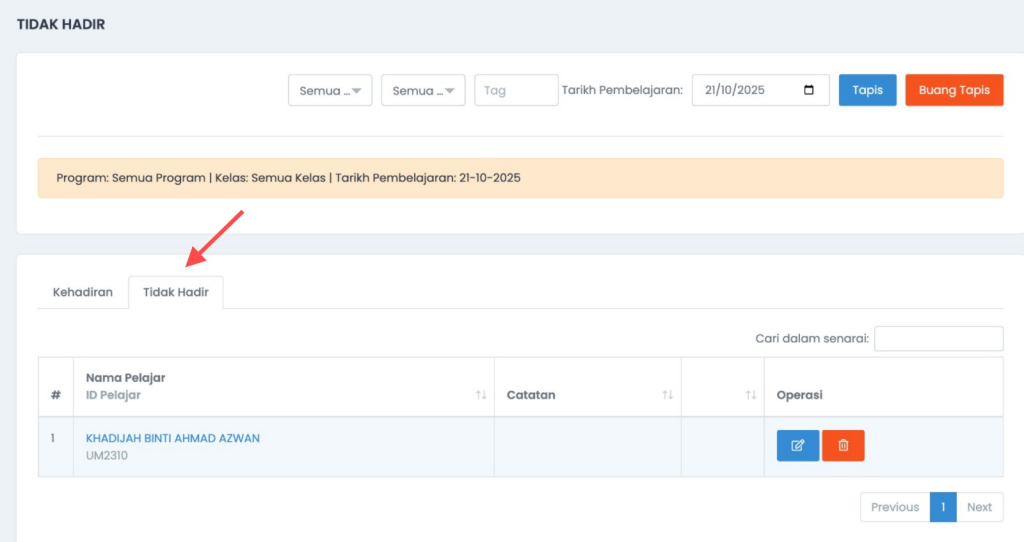Sort by Catatan column arrows
The image size is (1024, 542).
pos(667,395)
